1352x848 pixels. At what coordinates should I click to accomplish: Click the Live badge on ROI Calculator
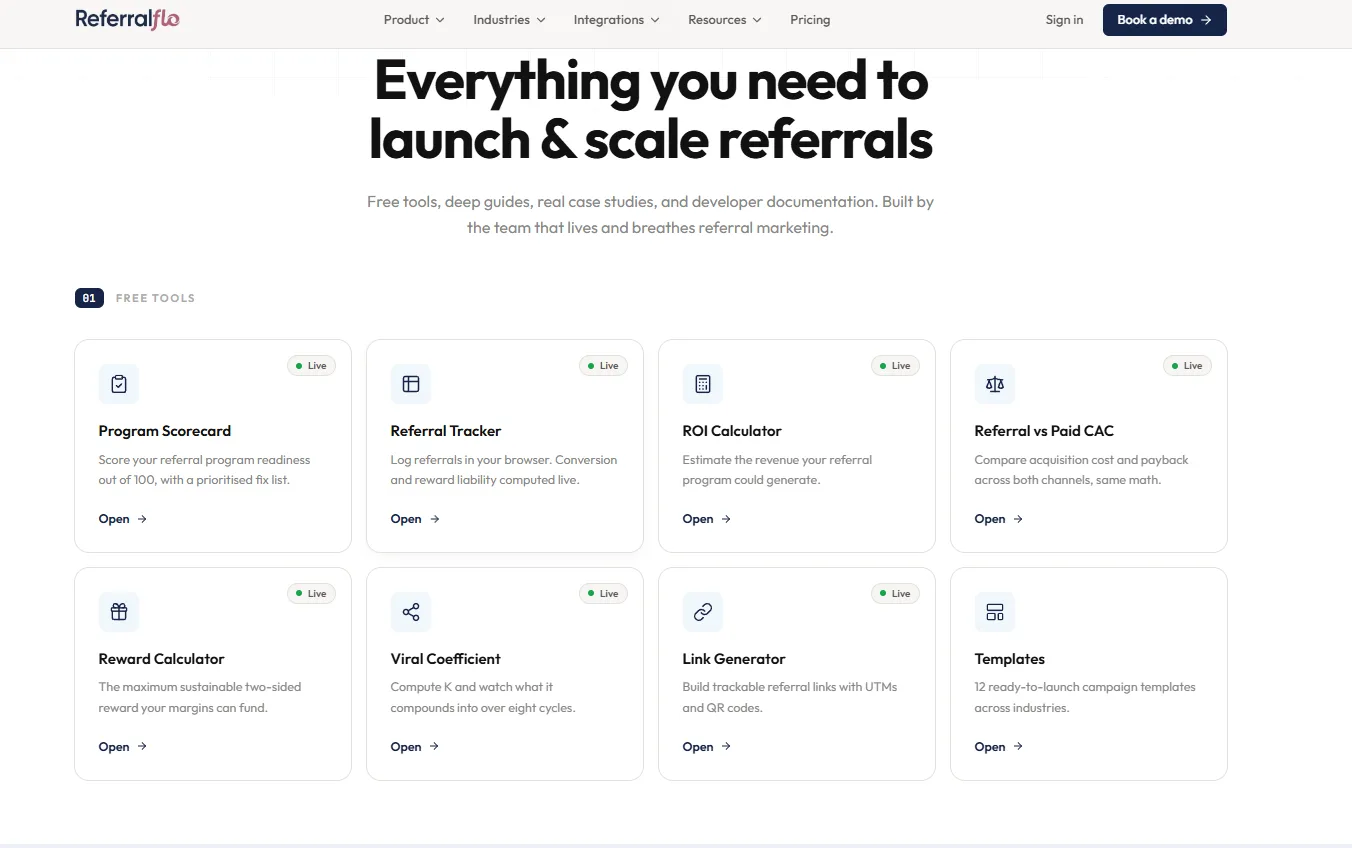[895, 366]
